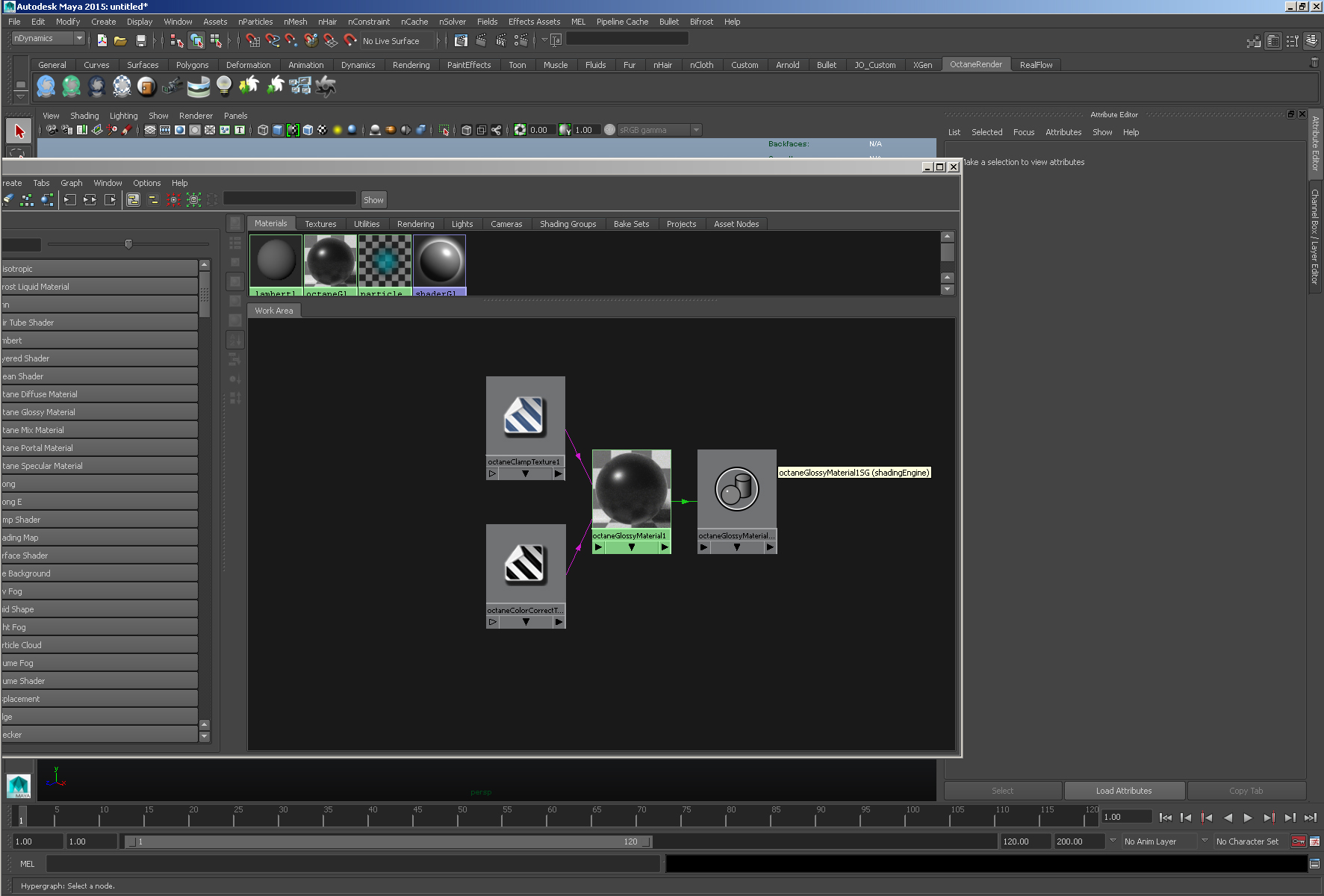Open the Script Editor icon
Viewport: 1324px width, 896px height.
click(x=1314, y=864)
